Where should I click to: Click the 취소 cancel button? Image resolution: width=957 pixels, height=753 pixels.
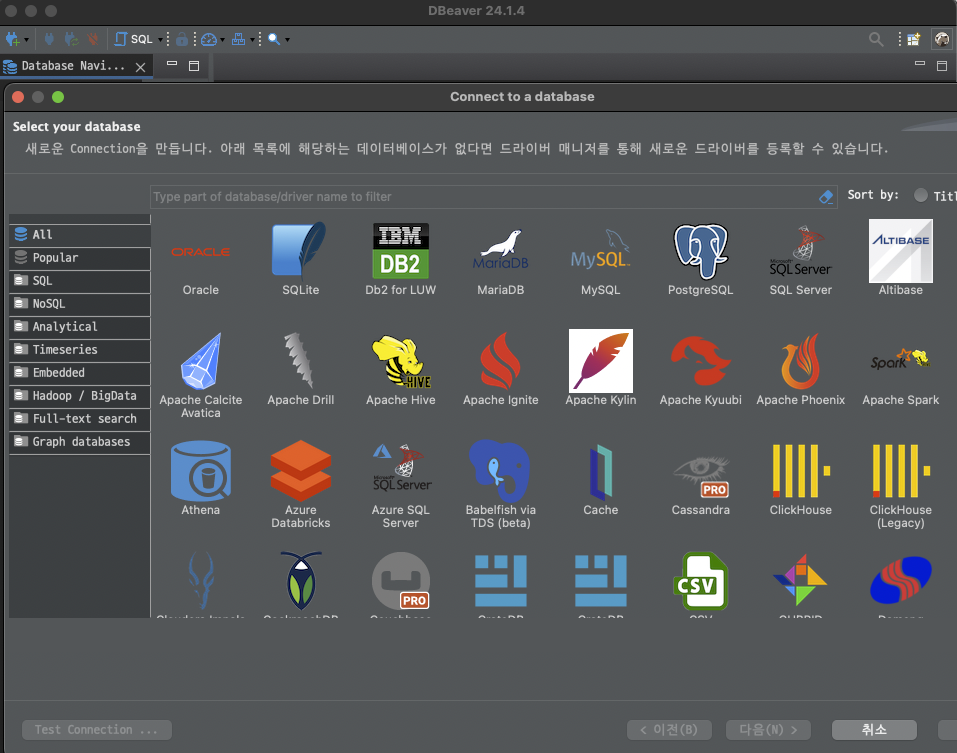(874, 730)
